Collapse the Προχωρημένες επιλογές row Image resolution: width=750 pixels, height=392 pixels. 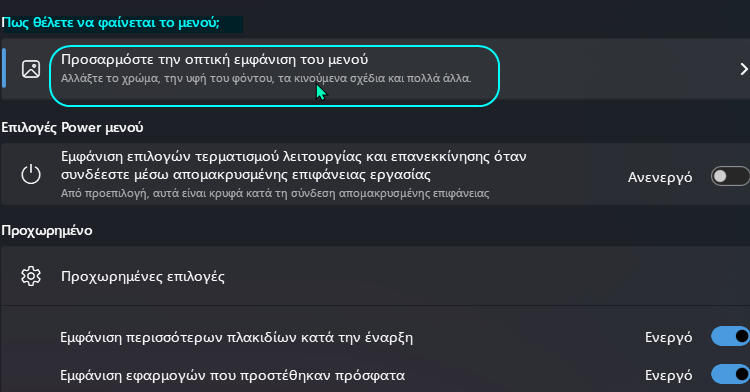[x=375, y=276]
